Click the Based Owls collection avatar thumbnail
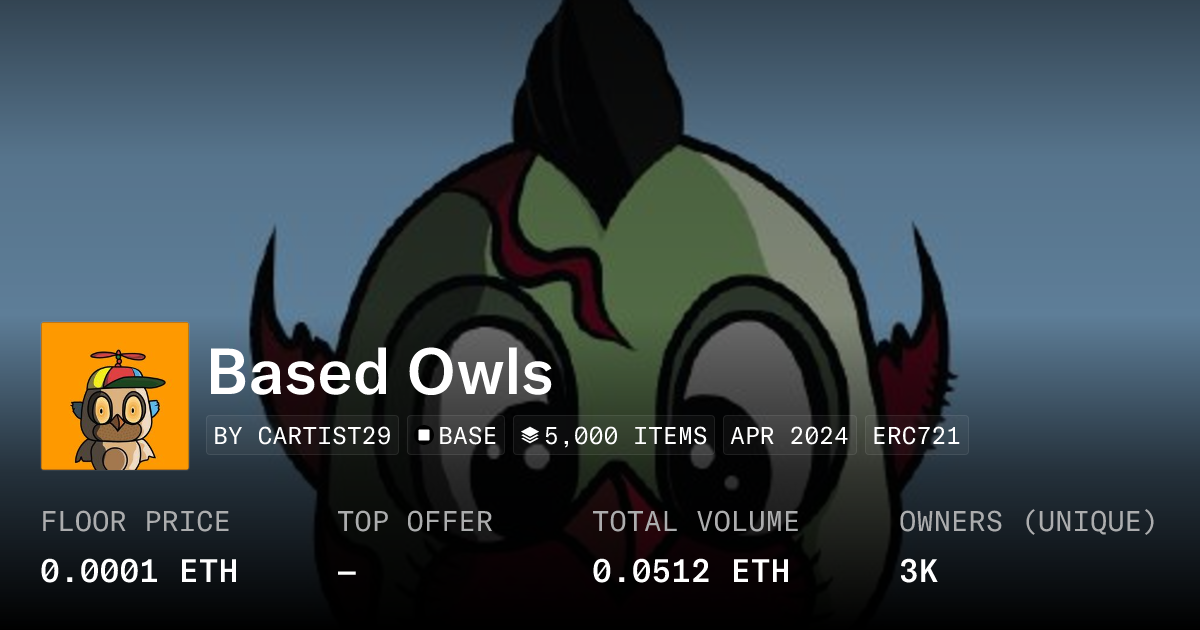 [115, 396]
